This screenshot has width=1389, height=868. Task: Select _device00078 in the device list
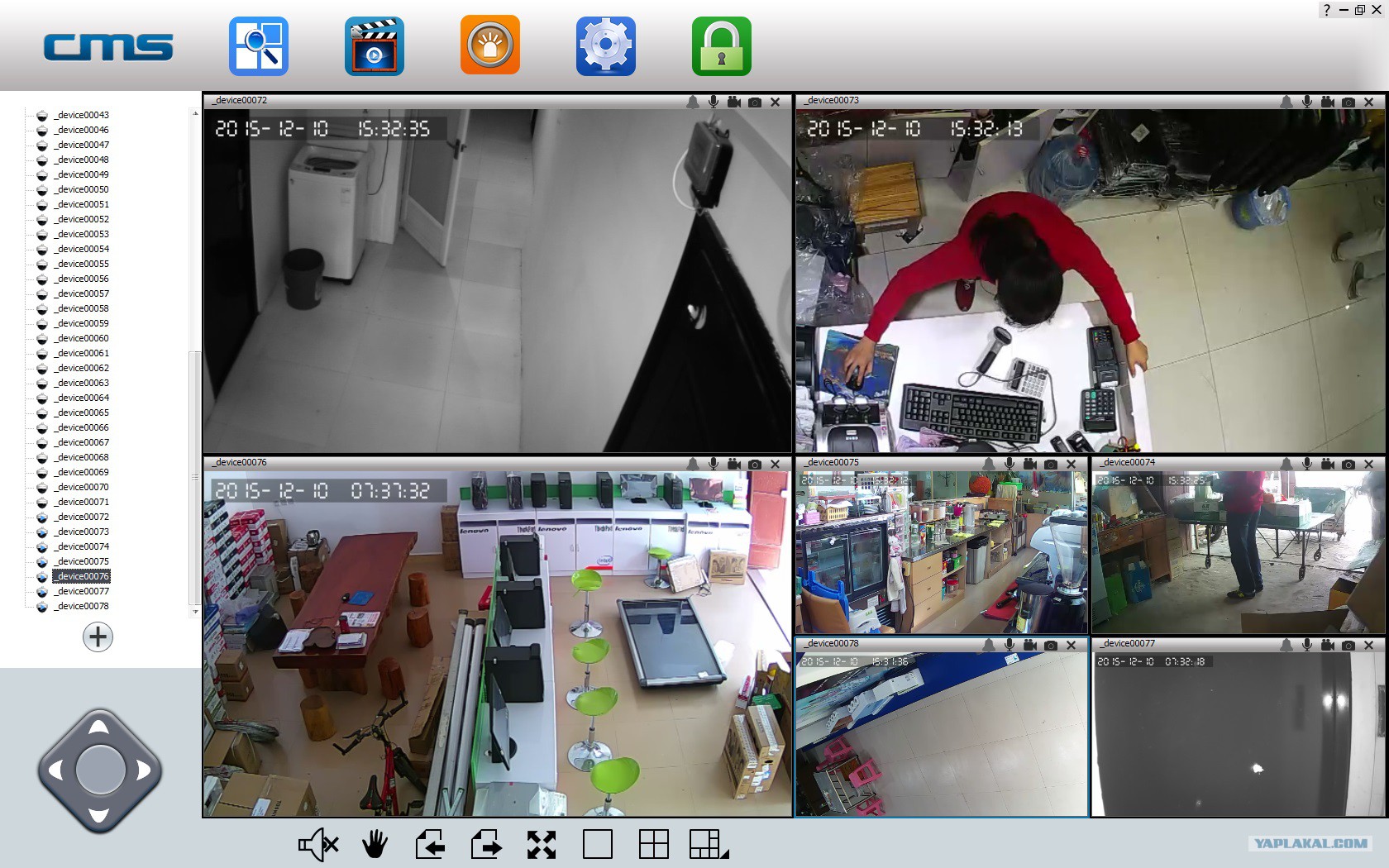click(83, 606)
